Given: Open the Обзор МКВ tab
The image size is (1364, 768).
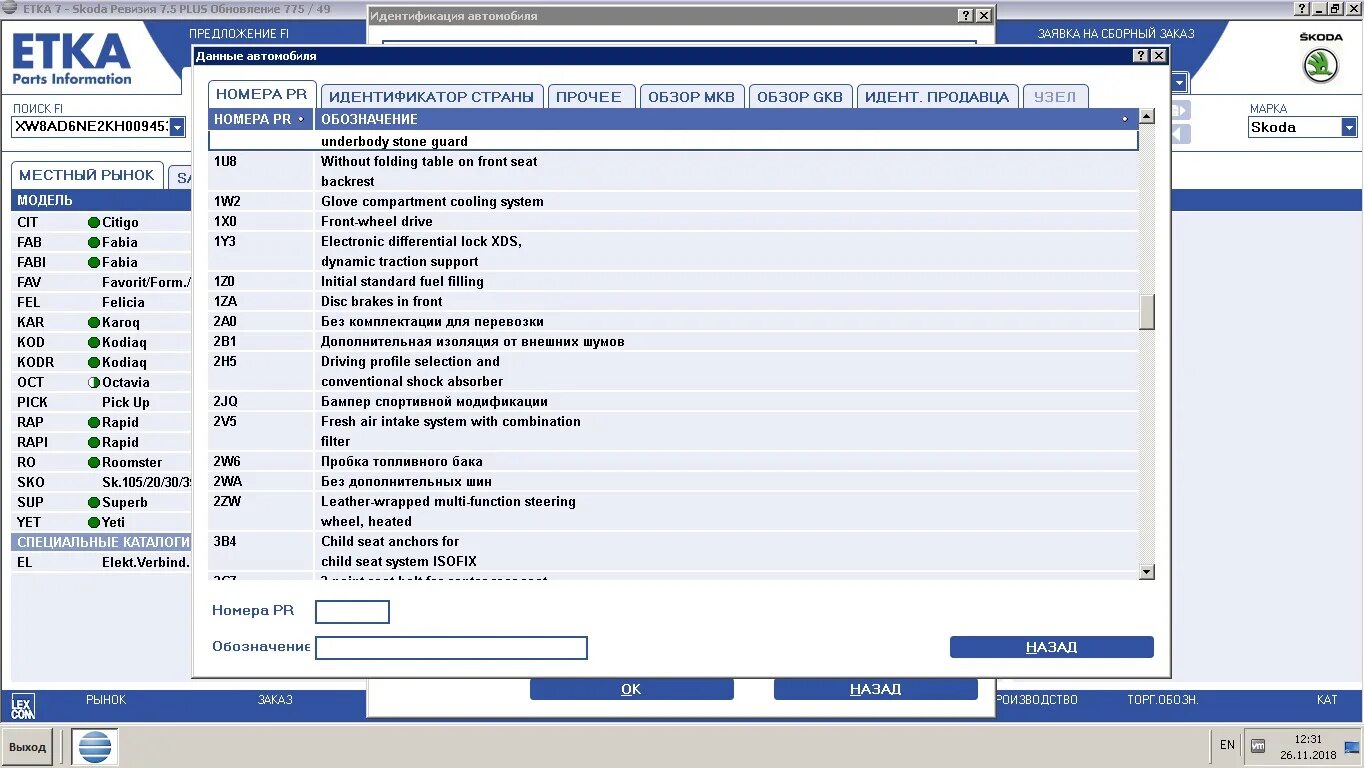Looking at the screenshot, I should [x=691, y=97].
